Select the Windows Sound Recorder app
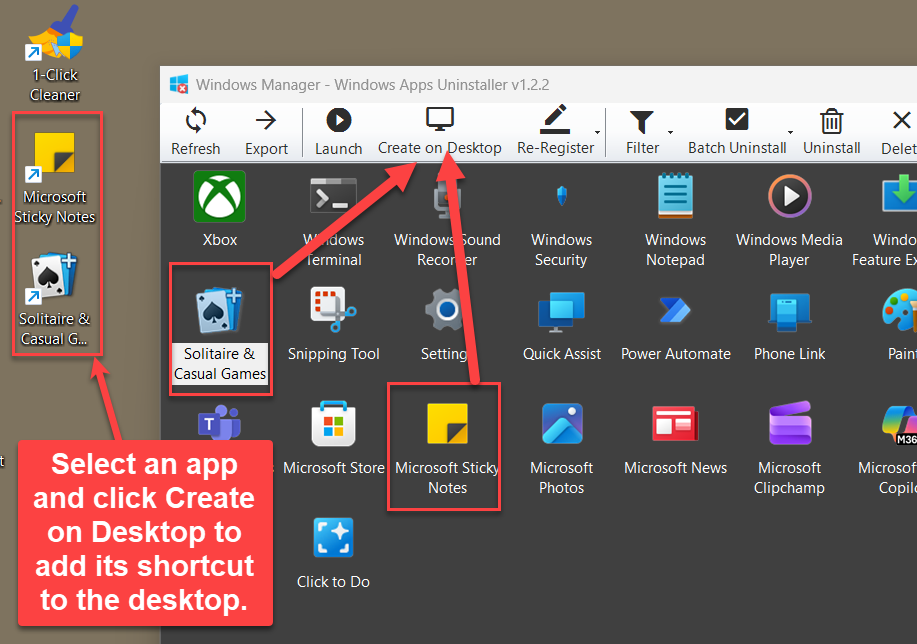The width and height of the screenshot is (917, 644). [x=447, y=219]
